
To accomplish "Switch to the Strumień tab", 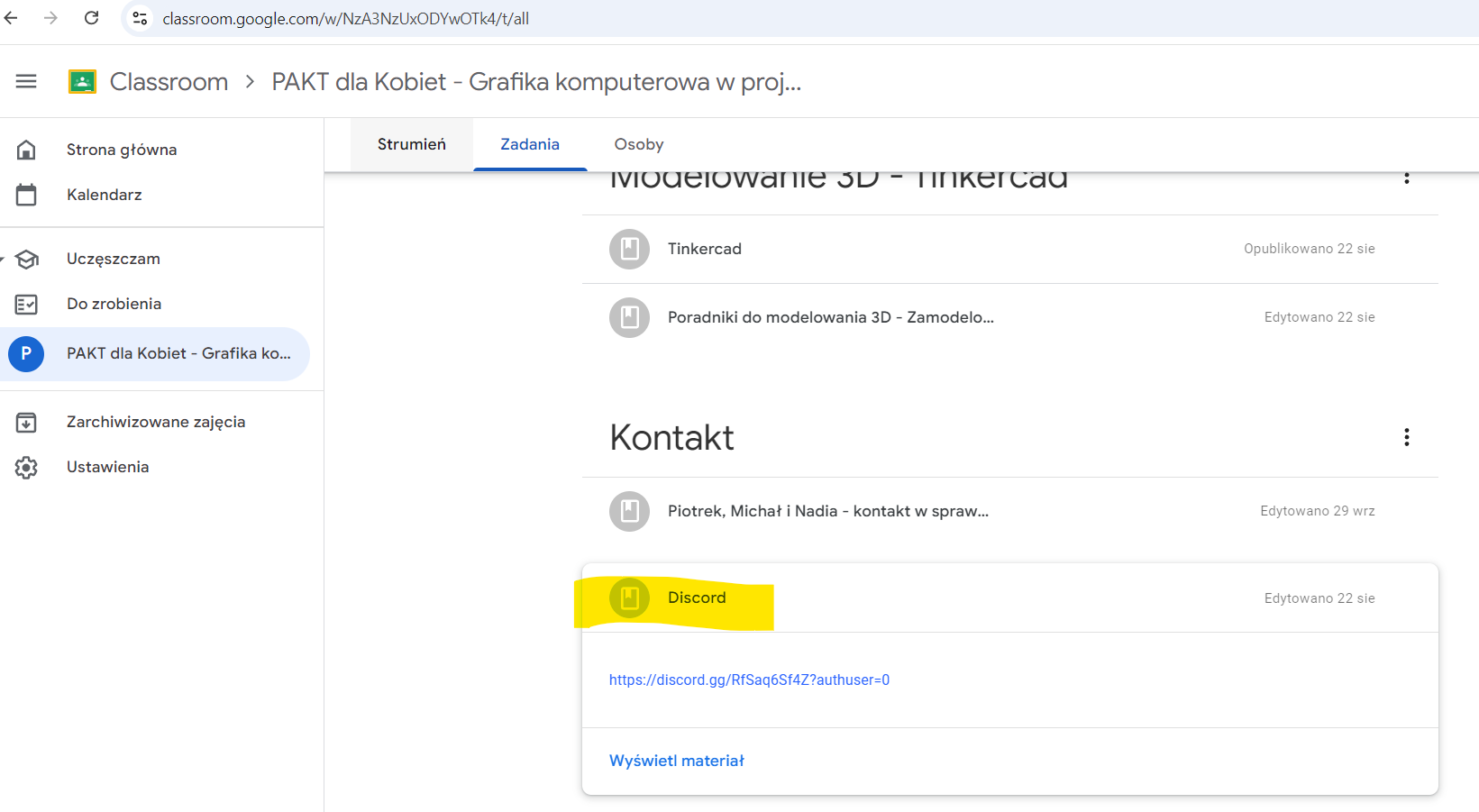I will click(x=412, y=144).
